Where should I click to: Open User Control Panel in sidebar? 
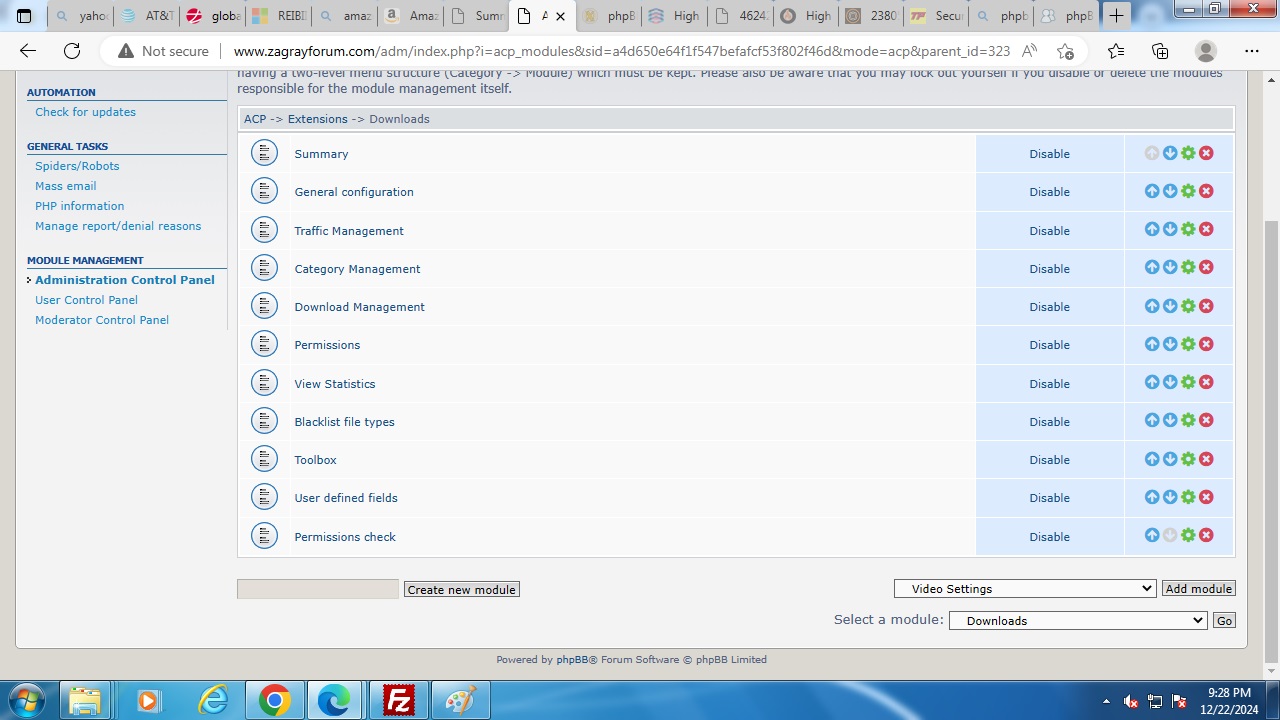86,300
